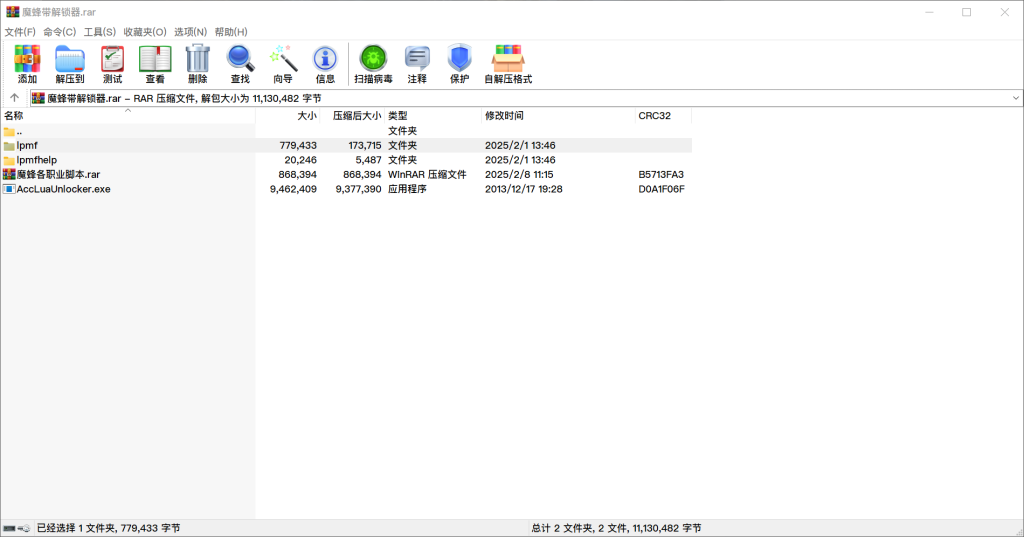Open the 命令(C) menu
Screen dimensions: 1024x537
60,32
